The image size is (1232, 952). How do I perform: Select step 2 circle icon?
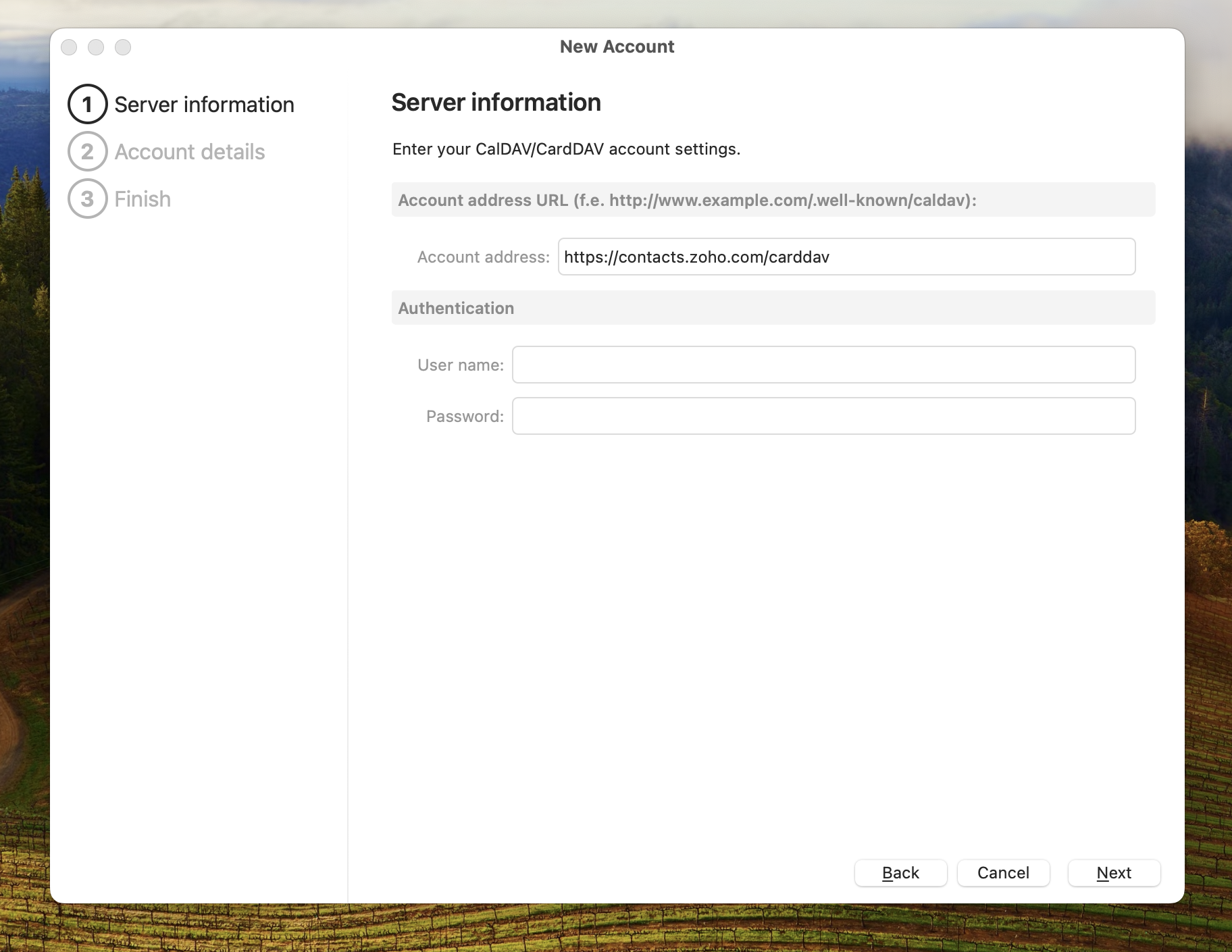coord(87,151)
